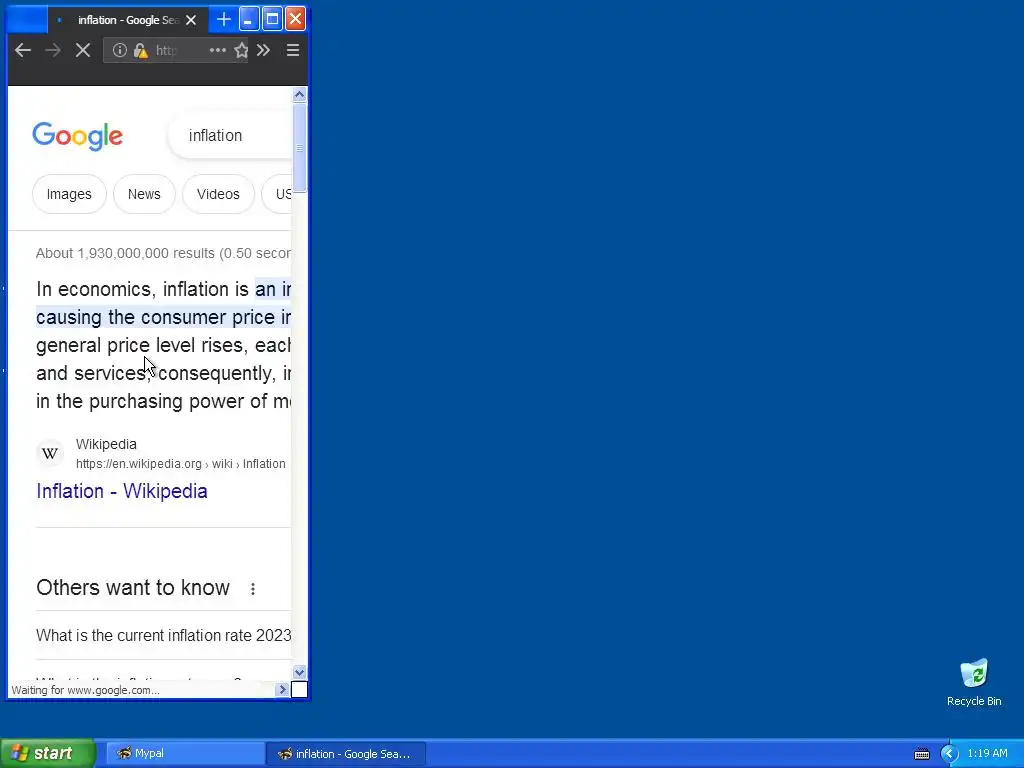Viewport: 1024px width, 768px height.
Task: Expand hidden tray icons with arrow
Action: pyautogui.click(x=949, y=754)
